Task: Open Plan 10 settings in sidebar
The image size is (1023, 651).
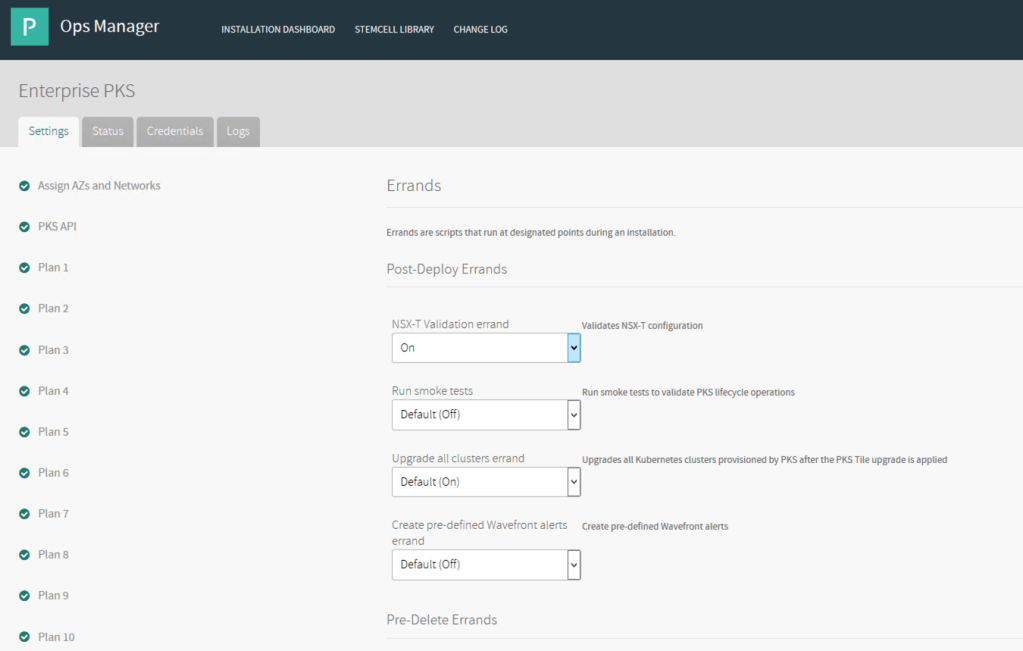Action: (56, 637)
